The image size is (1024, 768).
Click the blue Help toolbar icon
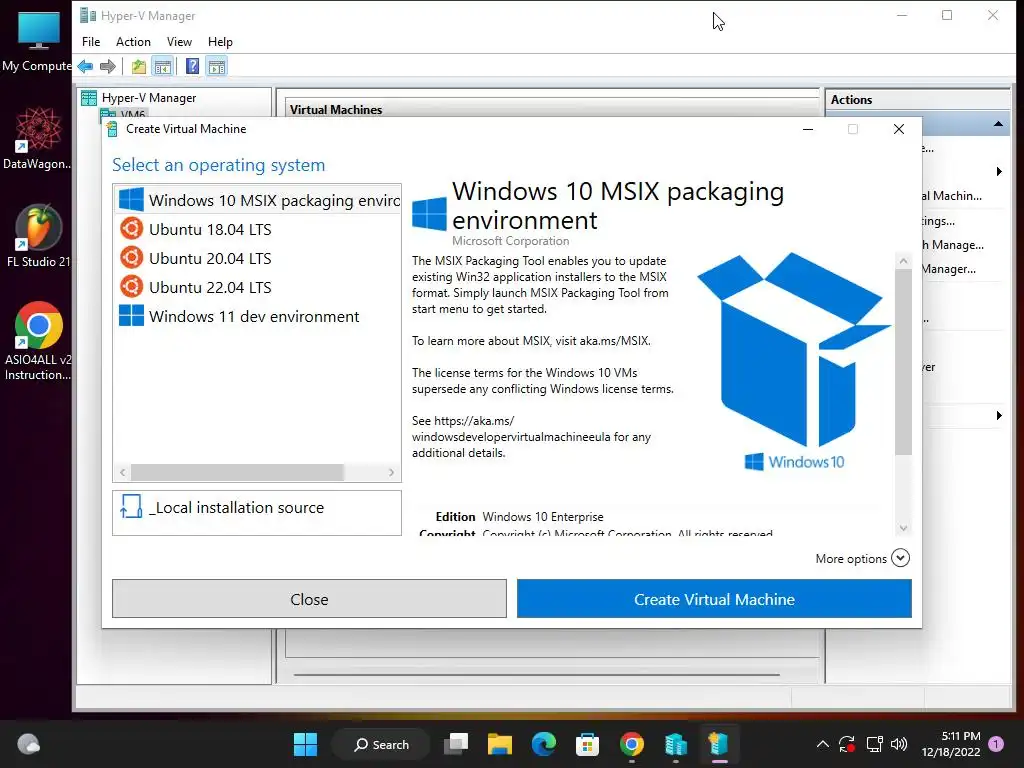point(193,67)
